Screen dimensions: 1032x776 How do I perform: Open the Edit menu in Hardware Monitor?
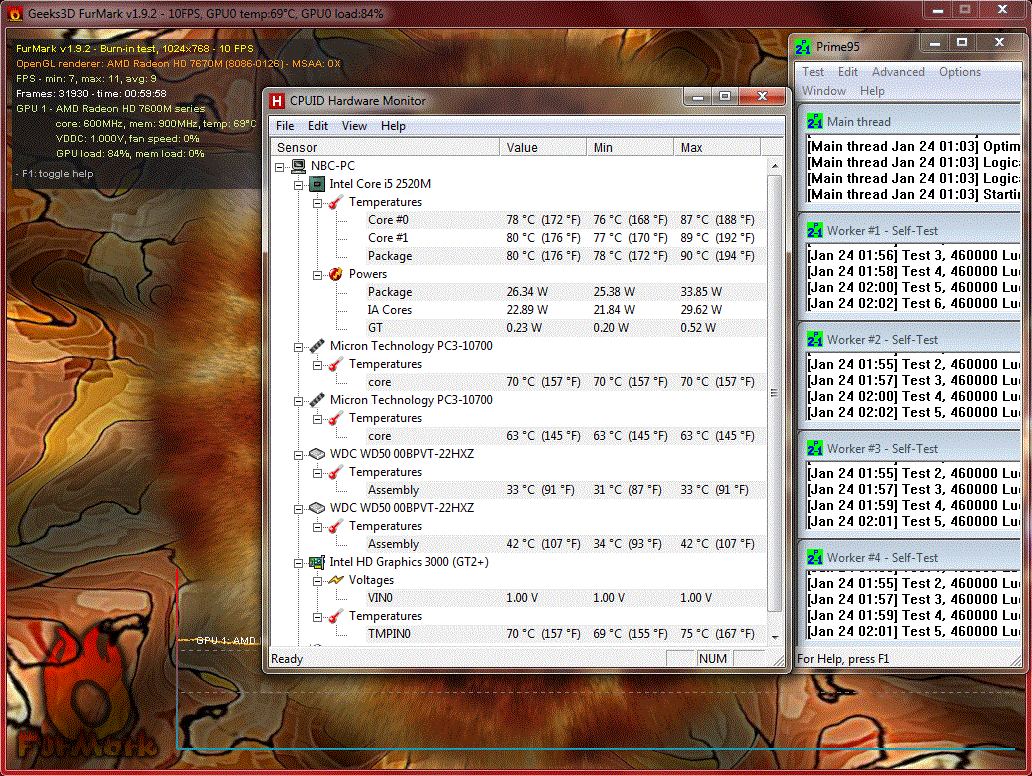[317, 126]
